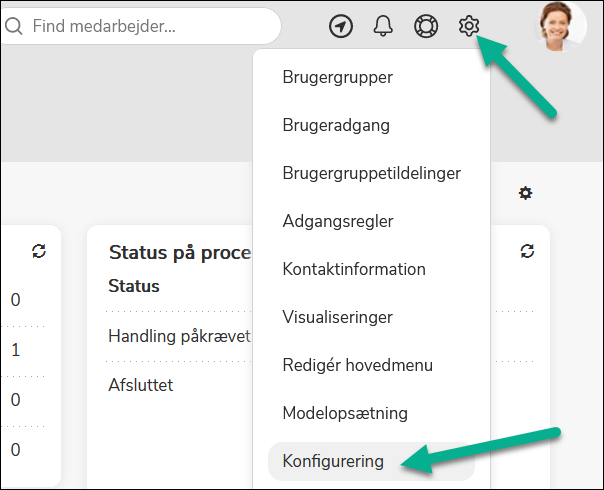
Task: Open Brugergruppetildelinger menu entry
Action: point(371,173)
